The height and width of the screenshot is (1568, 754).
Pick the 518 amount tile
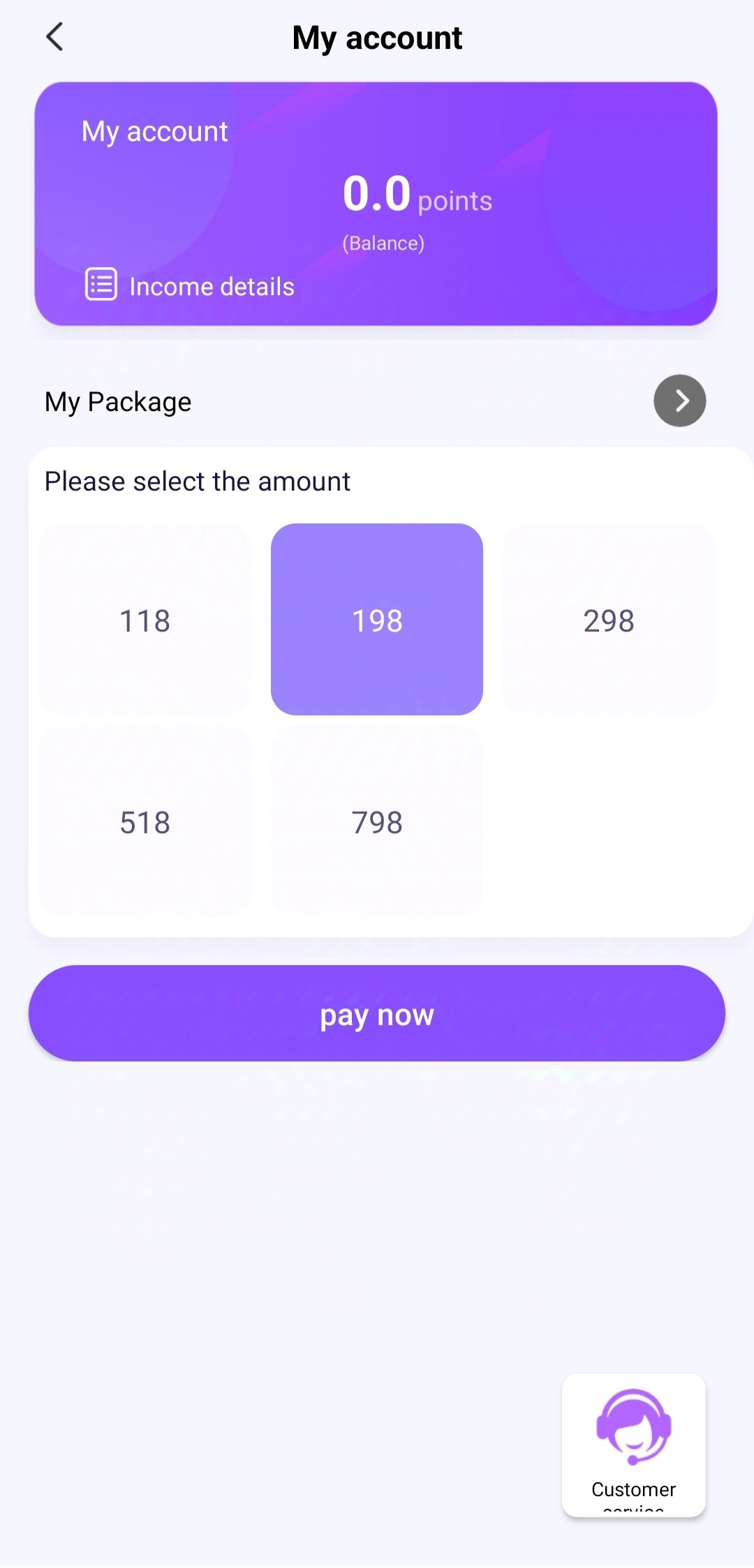(145, 821)
